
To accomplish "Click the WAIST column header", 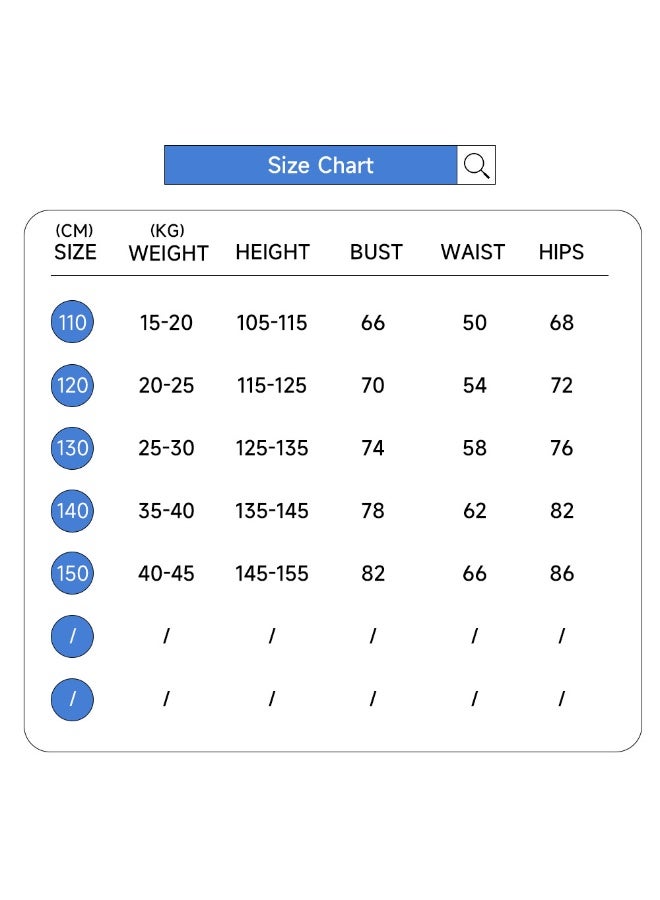I will click(x=473, y=252).
